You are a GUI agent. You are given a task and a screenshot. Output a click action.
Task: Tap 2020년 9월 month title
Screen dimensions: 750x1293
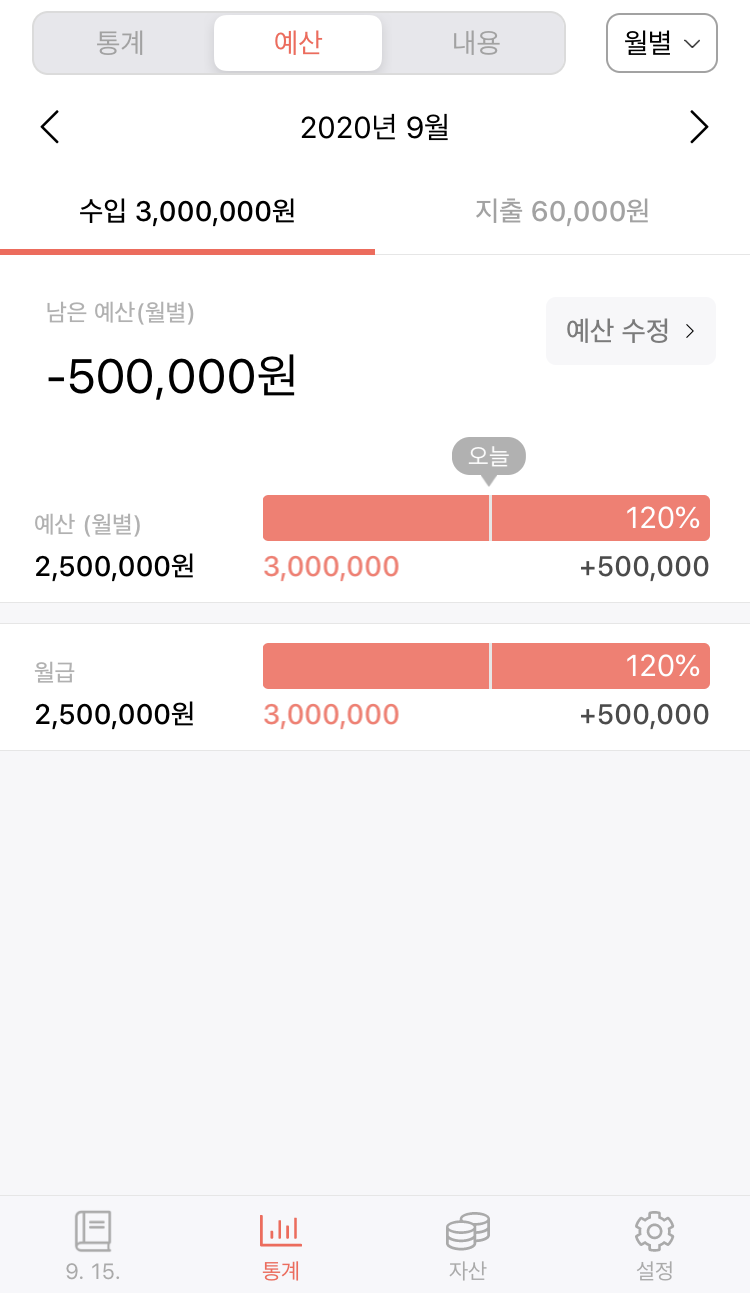pos(375,128)
